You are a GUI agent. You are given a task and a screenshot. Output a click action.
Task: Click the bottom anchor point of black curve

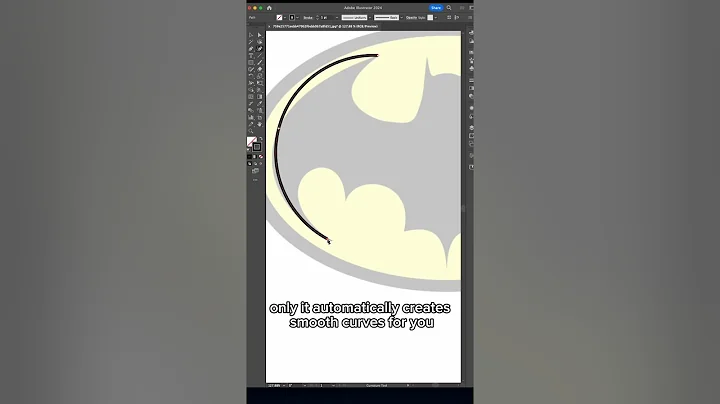pyautogui.click(x=328, y=239)
